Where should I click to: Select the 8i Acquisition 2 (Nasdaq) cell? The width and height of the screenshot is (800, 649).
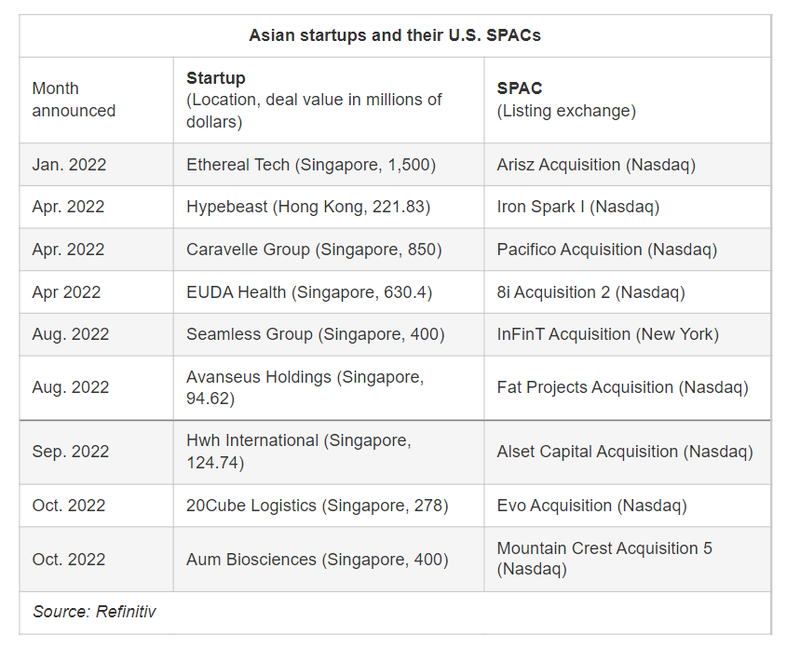click(x=591, y=292)
